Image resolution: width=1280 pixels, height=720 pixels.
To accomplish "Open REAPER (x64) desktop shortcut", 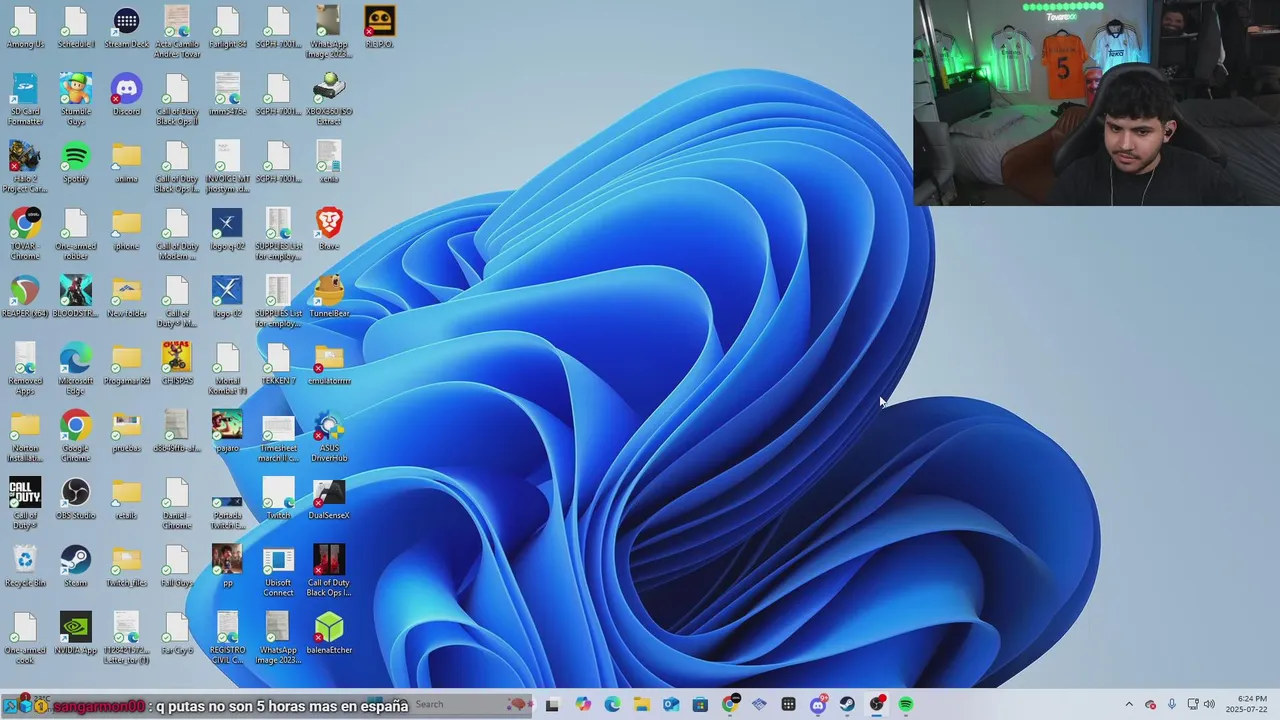I will (x=25, y=297).
